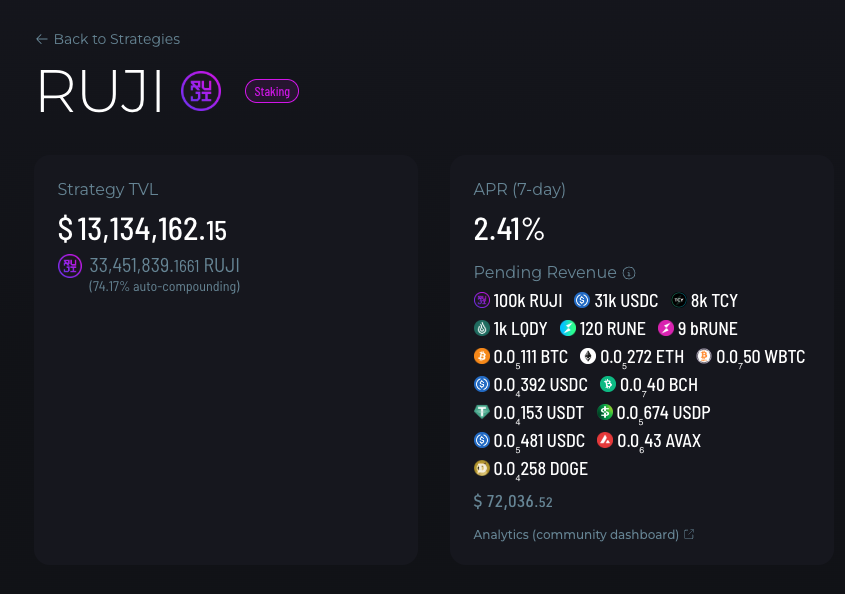This screenshot has width=845, height=594.
Task: Click RUJI token icon beside 100k RUJI
Action: tap(482, 300)
